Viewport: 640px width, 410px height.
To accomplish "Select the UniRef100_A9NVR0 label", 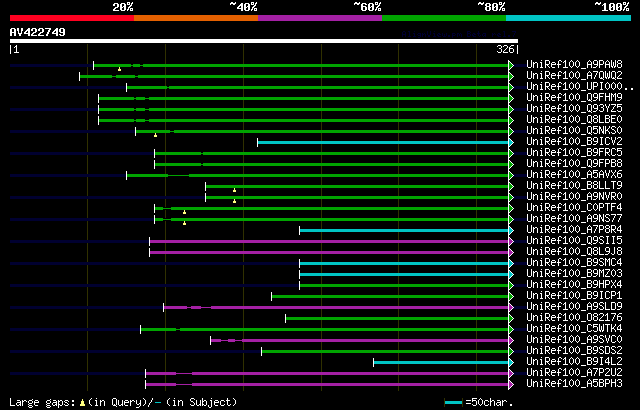I will (574, 197).
